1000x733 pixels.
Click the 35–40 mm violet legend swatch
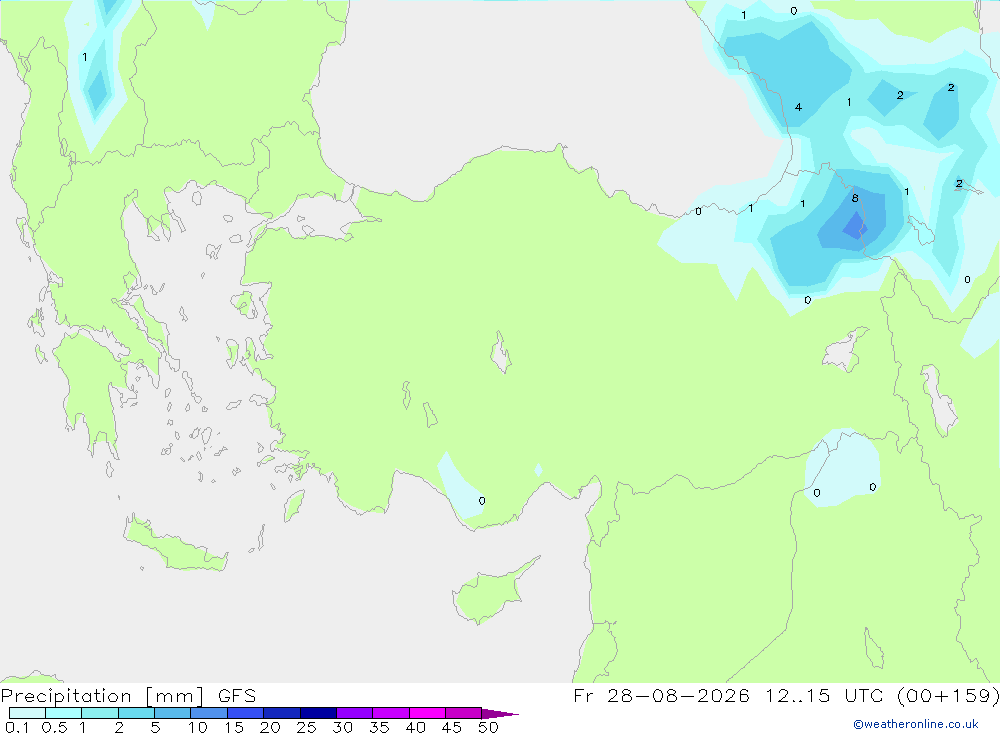point(391,713)
